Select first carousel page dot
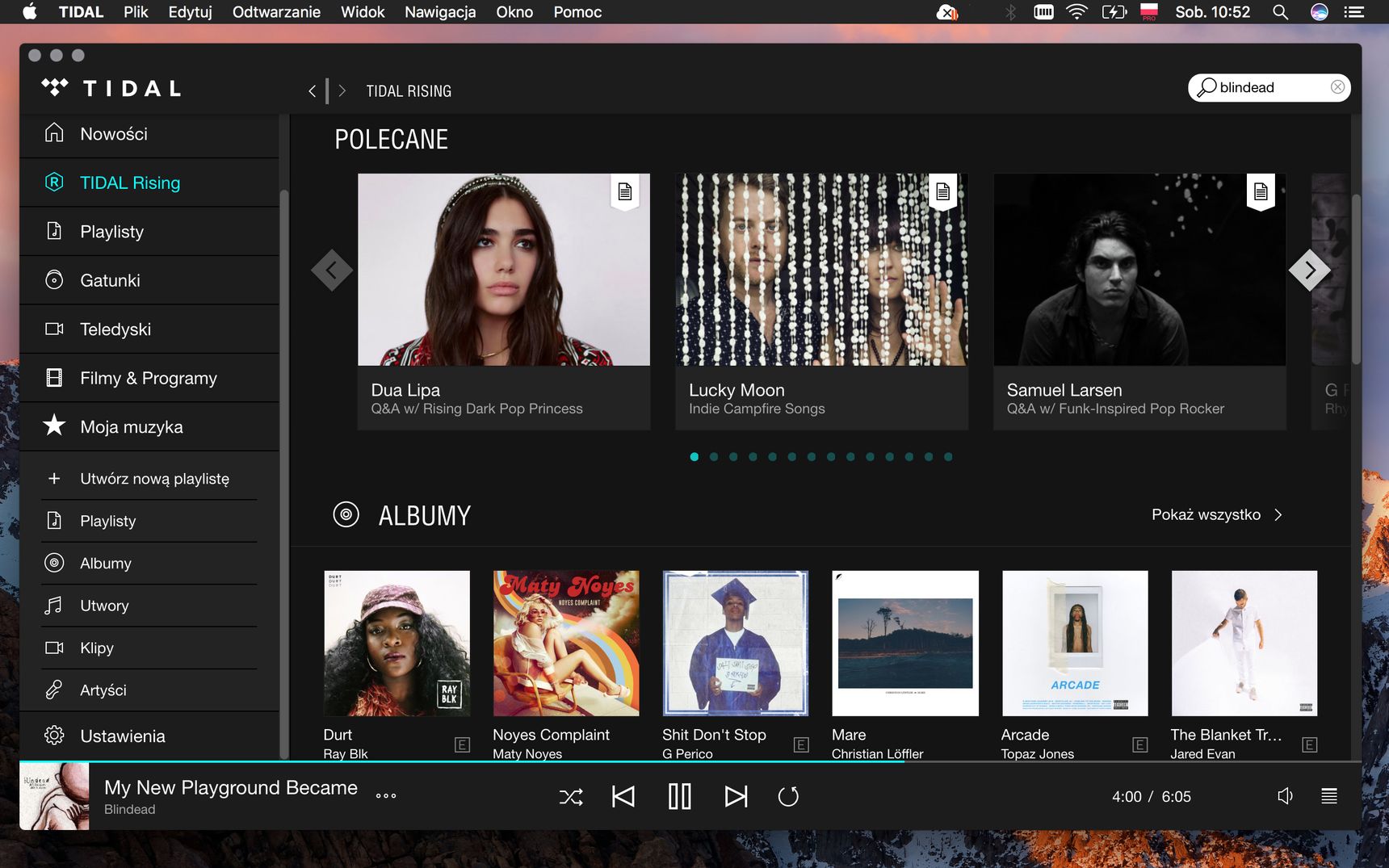Screen dimensions: 1389x868 click(x=694, y=457)
